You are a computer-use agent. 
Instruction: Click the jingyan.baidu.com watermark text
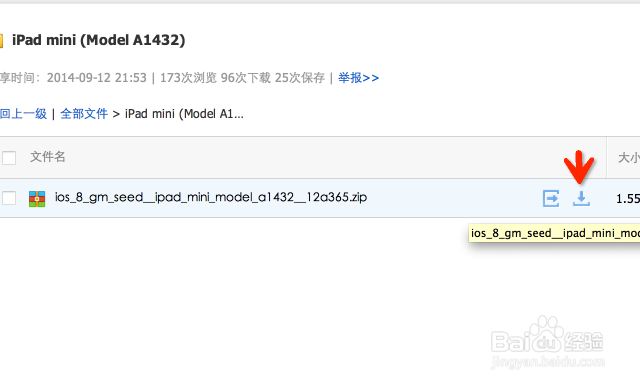[547, 362]
